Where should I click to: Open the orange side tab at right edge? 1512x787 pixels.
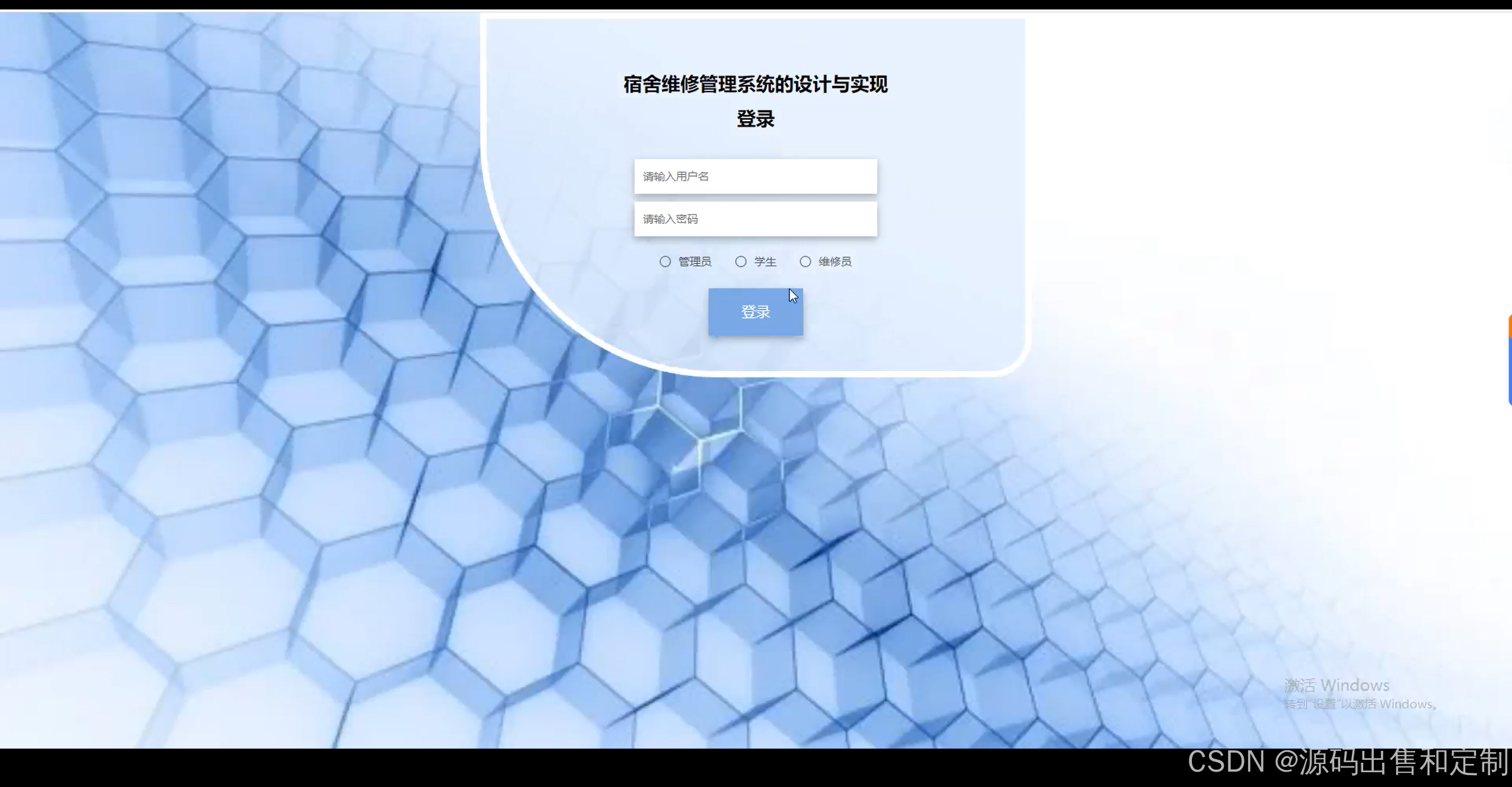coord(1510,326)
